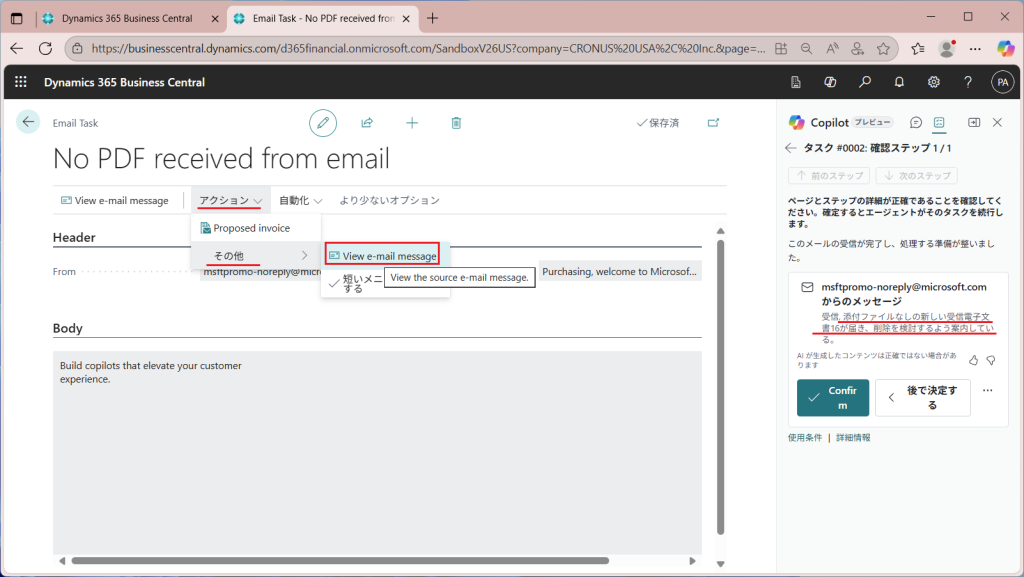This screenshot has width=1024, height=577.
Task: Open the app launcher waffle icon
Action: 21,82
